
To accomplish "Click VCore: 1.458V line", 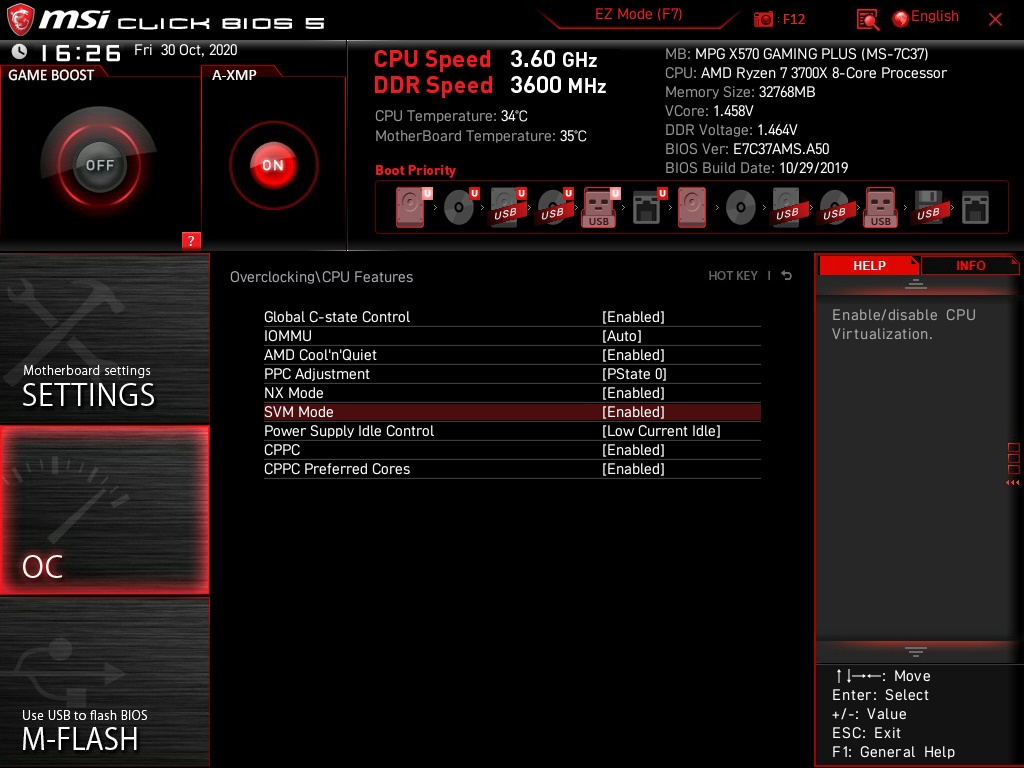I will tap(709, 111).
